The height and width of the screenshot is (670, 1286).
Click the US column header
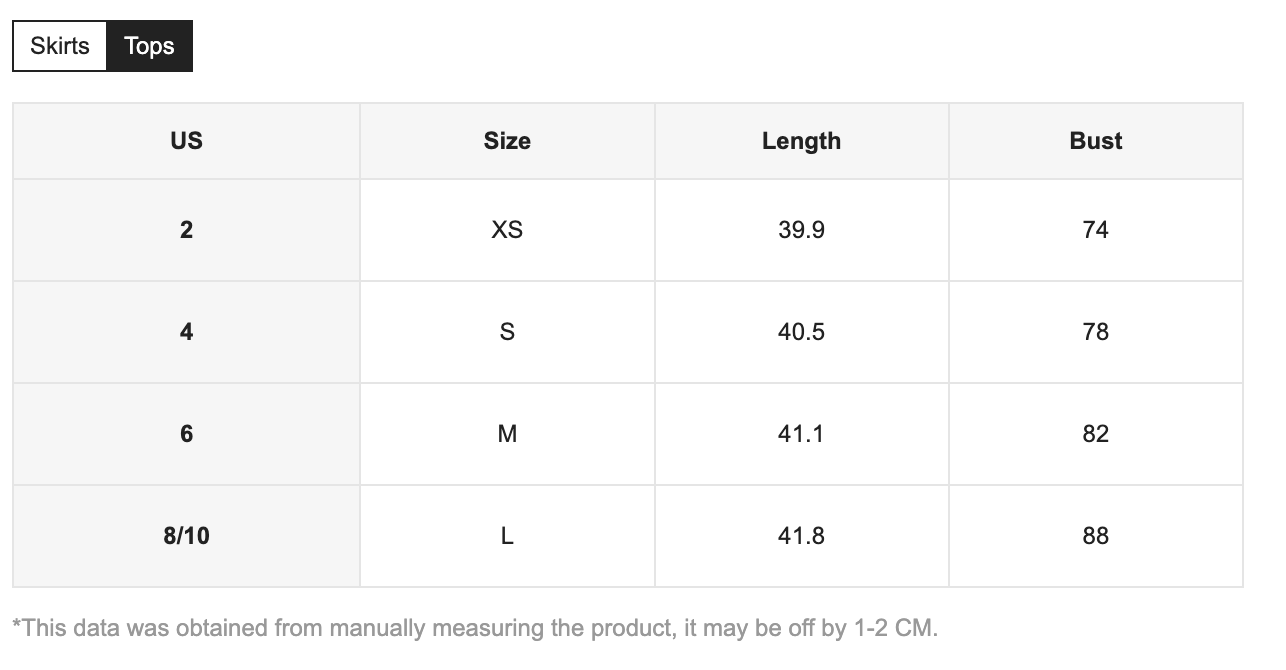[186, 141]
